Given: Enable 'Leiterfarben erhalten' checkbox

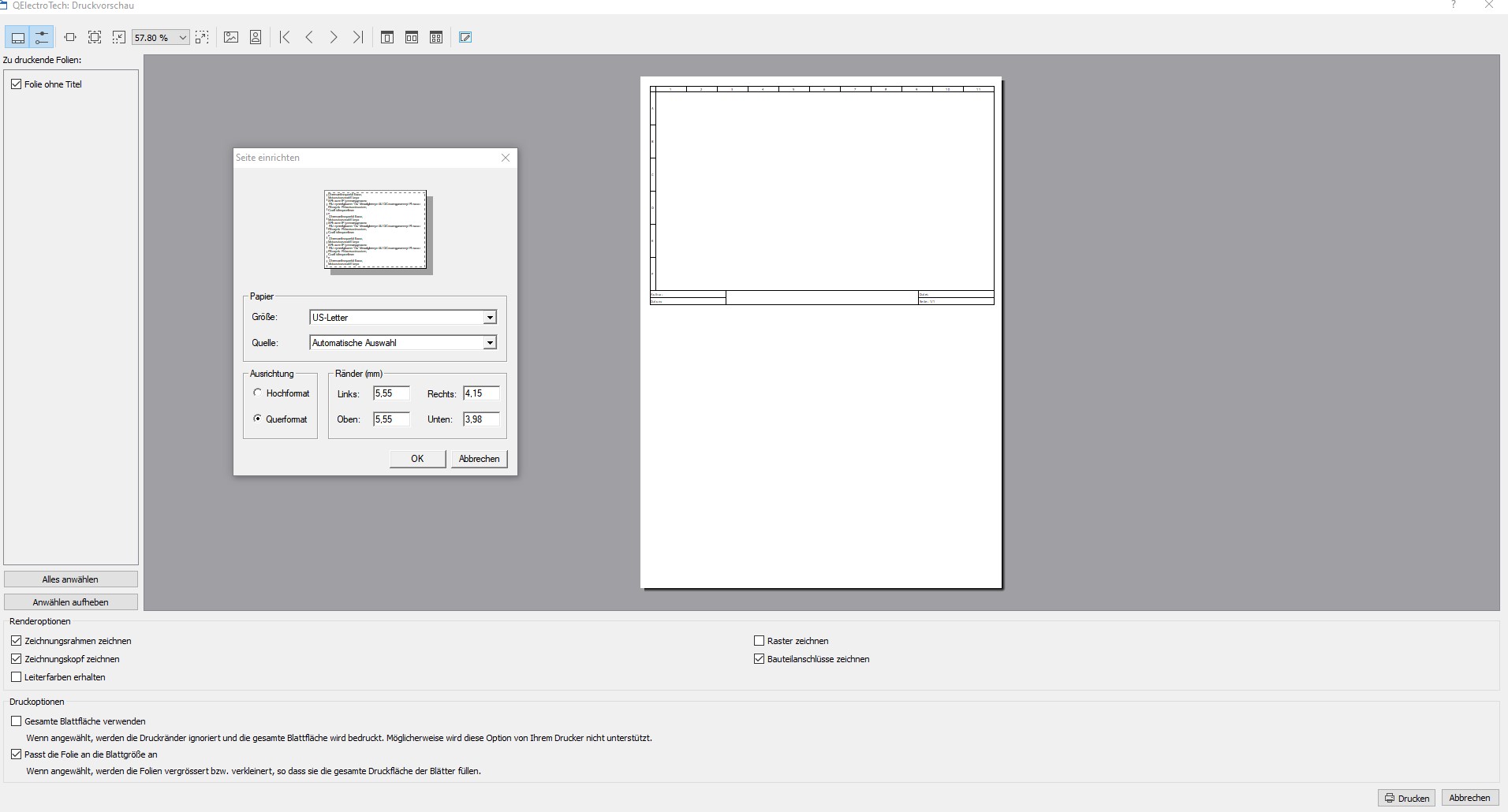Looking at the screenshot, I should tap(17, 677).
